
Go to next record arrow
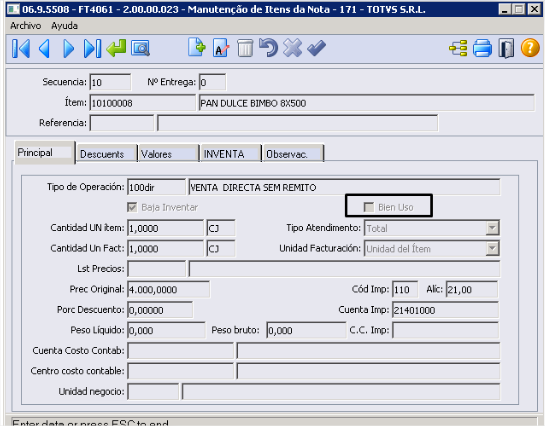click(x=68, y=48)
